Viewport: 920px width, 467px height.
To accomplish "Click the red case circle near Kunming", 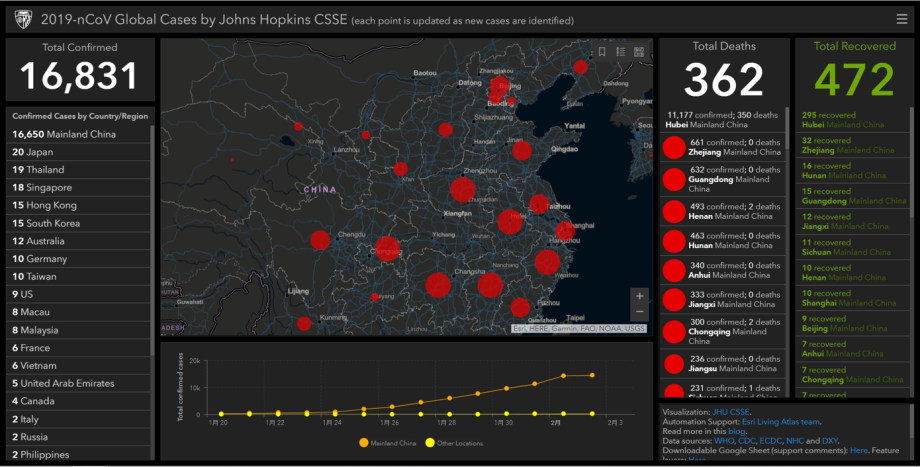I will click(304, 323).
